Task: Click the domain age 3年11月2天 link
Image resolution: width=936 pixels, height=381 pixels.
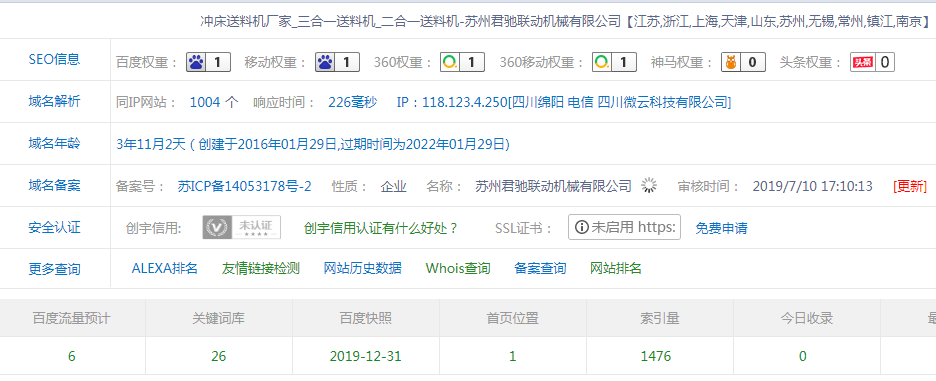Action: tap(313, 145)
